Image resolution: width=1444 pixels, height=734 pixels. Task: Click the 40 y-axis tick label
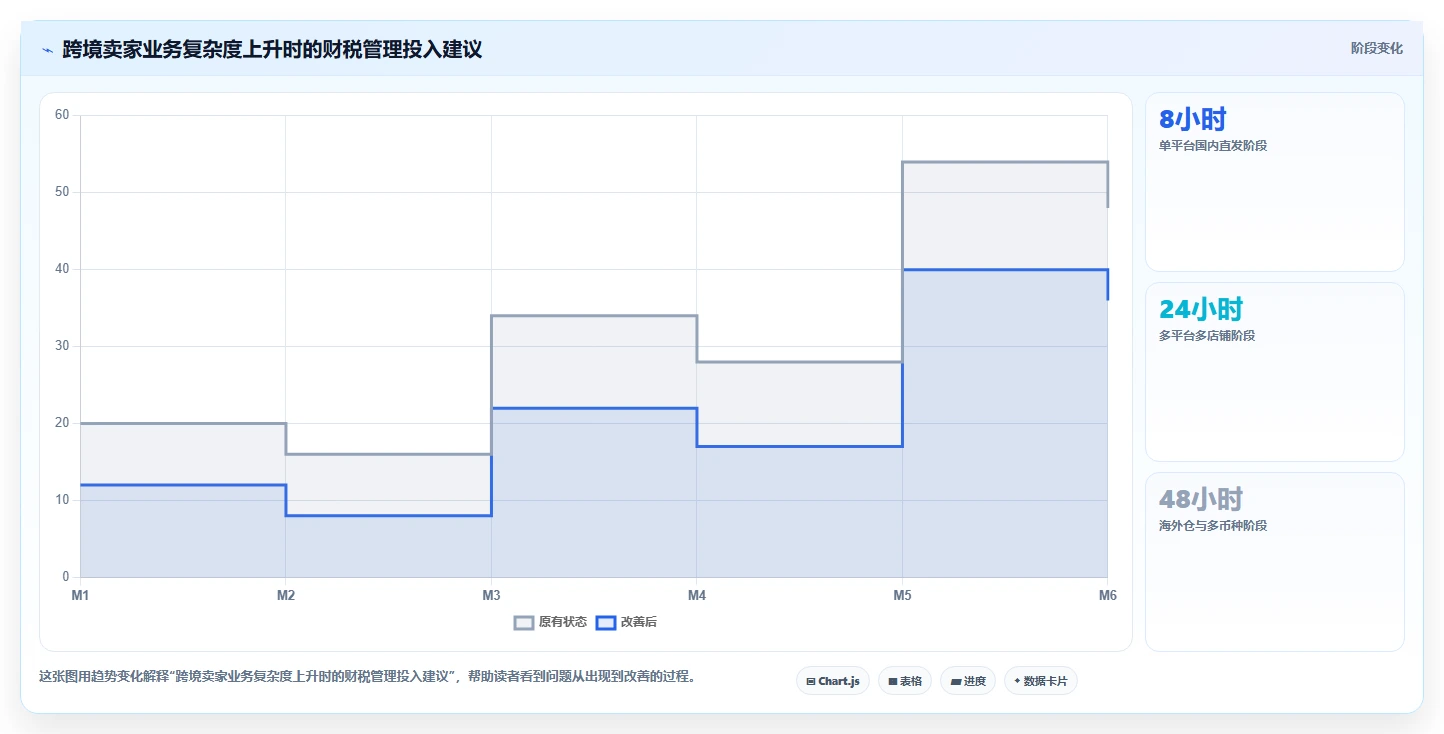[62, 269]
